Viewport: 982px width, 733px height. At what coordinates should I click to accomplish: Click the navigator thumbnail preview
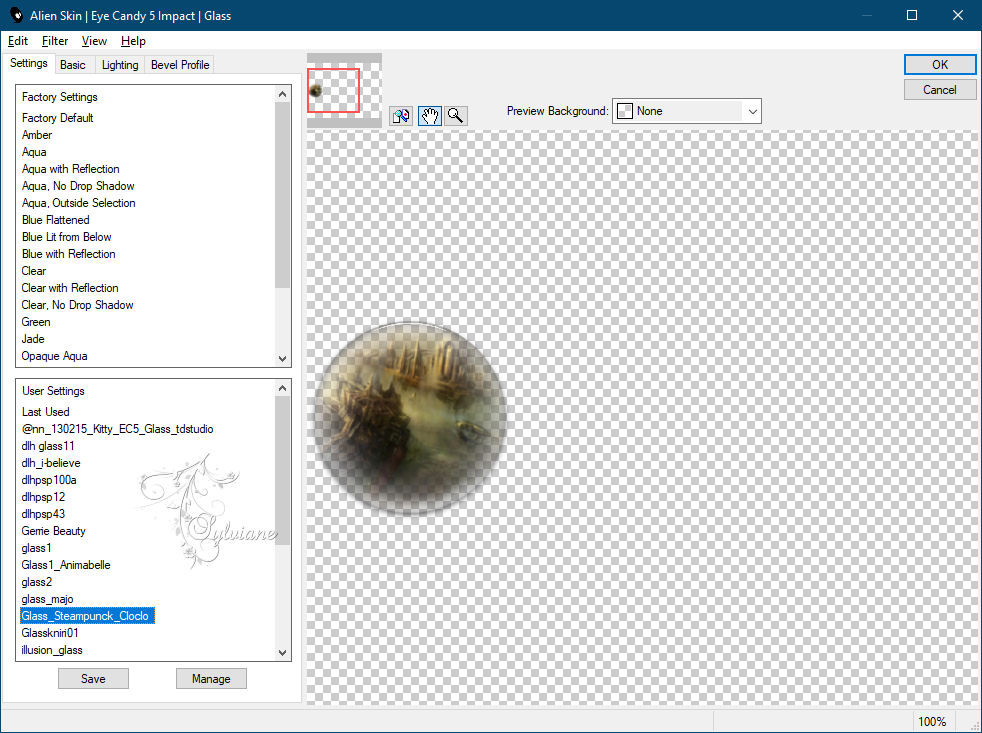(344, 90)
